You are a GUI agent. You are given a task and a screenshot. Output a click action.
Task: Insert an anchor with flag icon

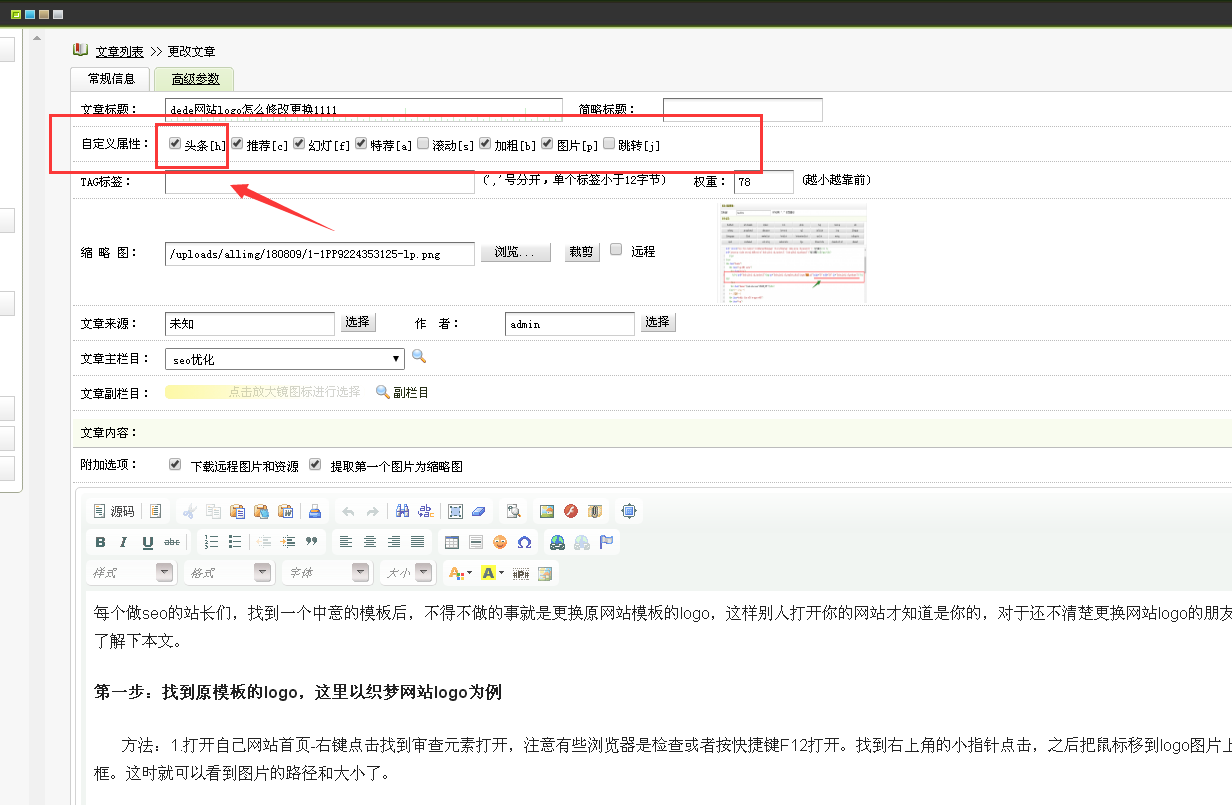point(606,542)
